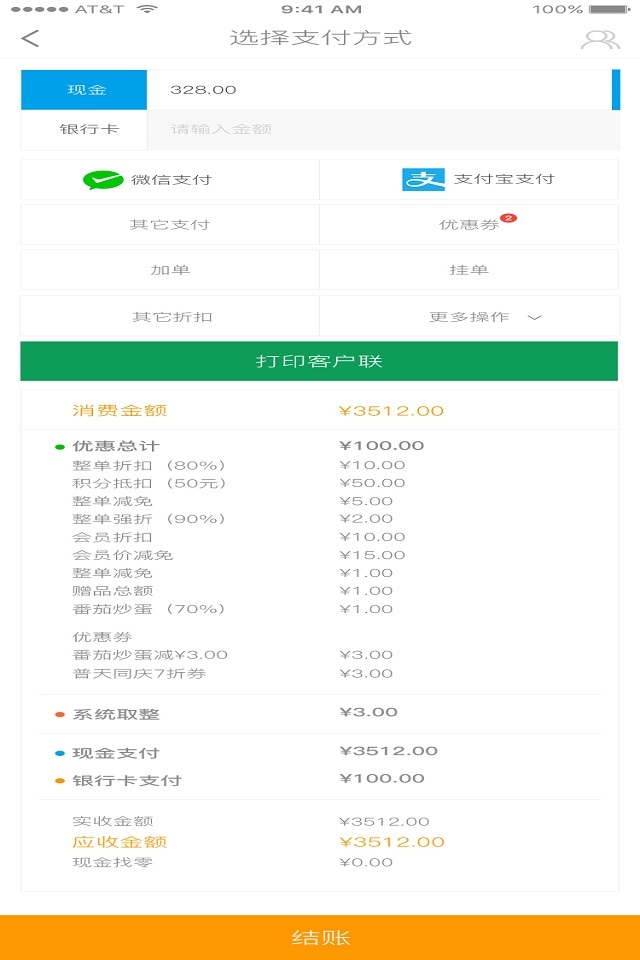Select the 现金 payment tab
This screenshot has width=640, height=960.
(x=85, y=90)
